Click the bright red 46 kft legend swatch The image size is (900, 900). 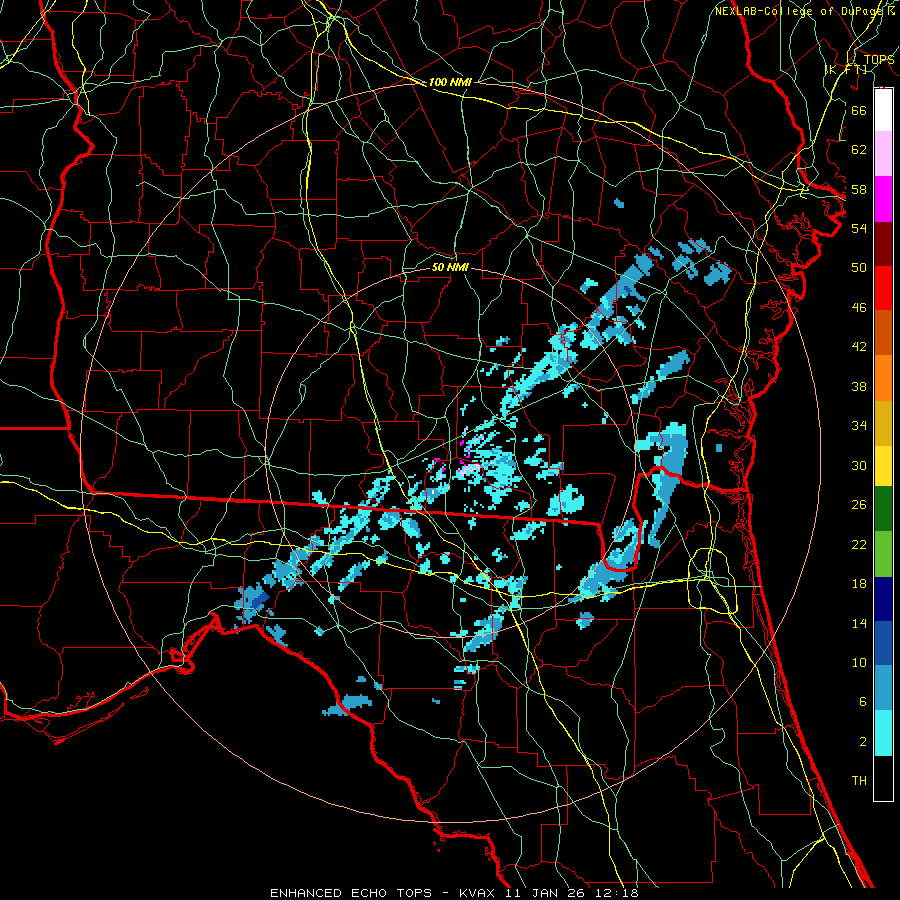point(883,288)
